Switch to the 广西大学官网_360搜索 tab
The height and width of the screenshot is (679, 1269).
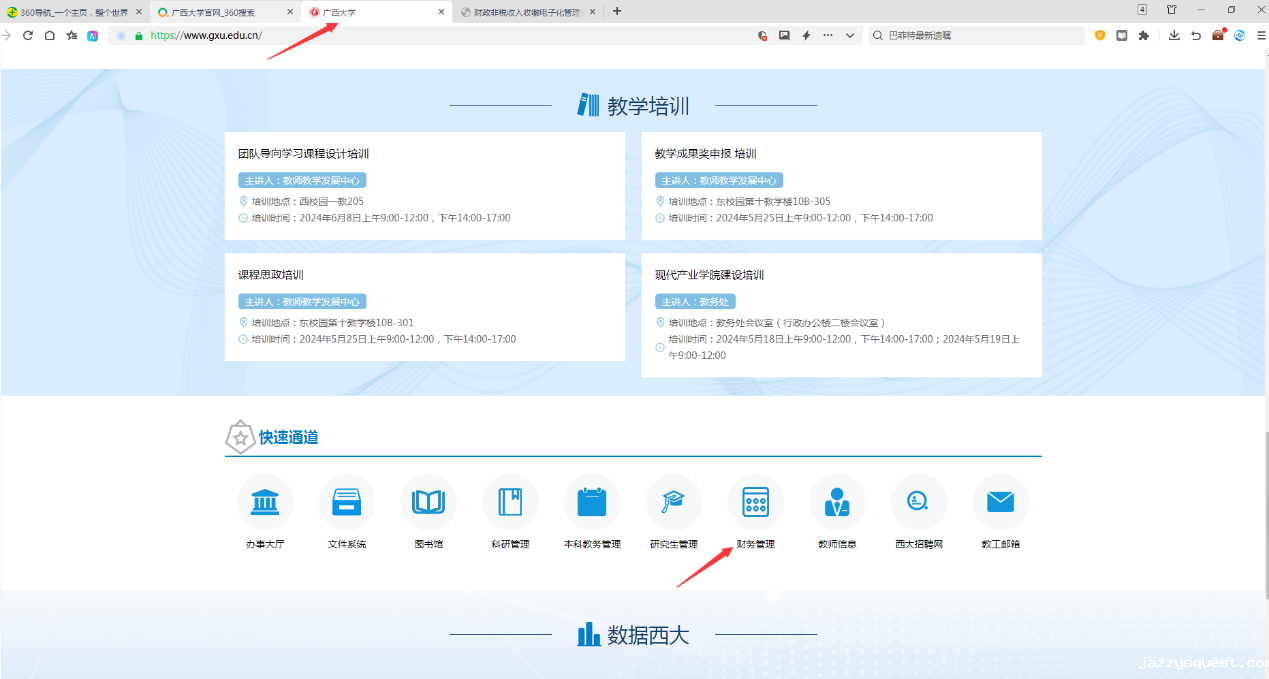tap(220, 11)
